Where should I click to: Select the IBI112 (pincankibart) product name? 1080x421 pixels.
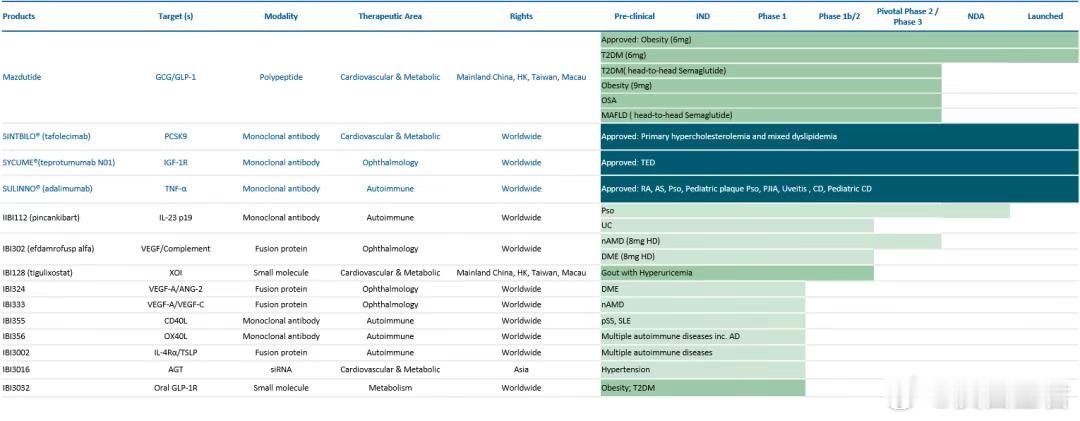(41, 218)
